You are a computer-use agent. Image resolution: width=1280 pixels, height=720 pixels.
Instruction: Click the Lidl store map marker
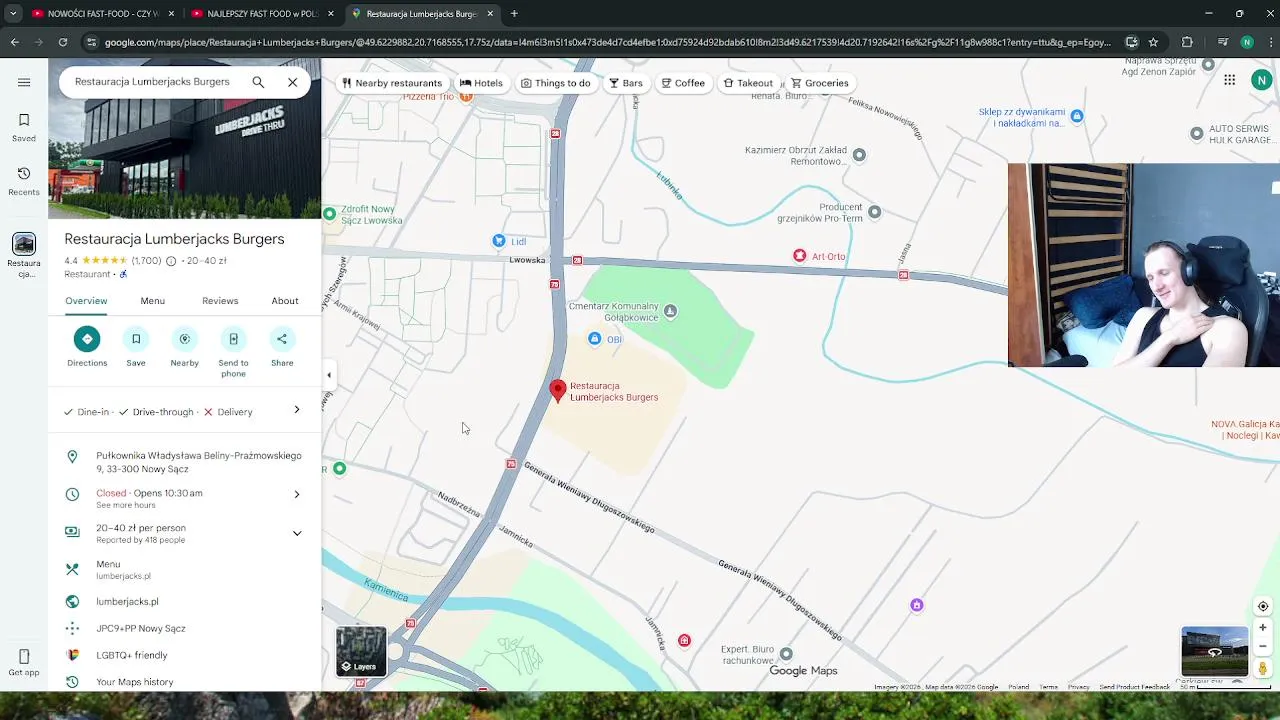(499, 241)
